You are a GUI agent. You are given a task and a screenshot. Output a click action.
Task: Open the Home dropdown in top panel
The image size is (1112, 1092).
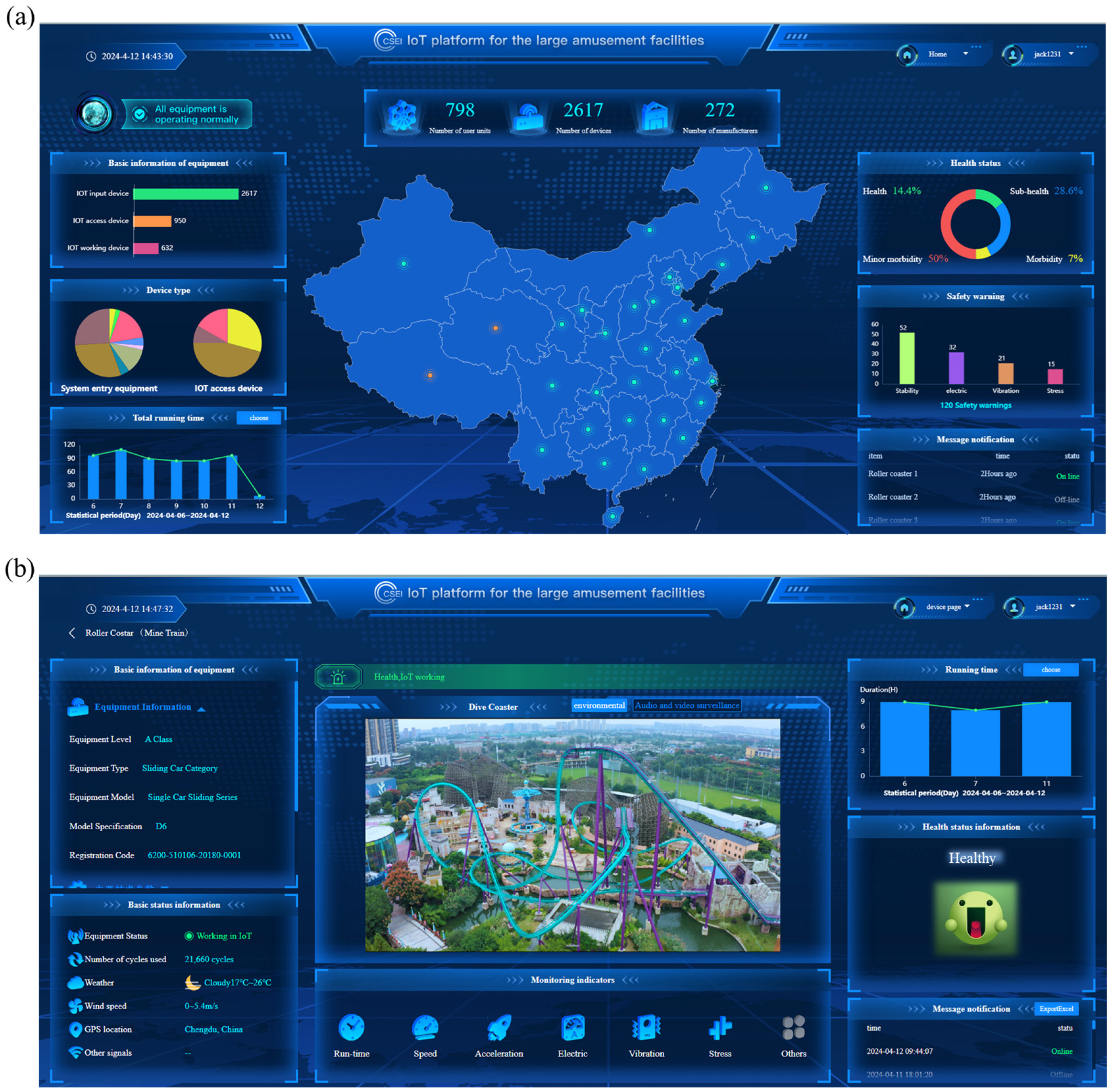pos(966,54)
